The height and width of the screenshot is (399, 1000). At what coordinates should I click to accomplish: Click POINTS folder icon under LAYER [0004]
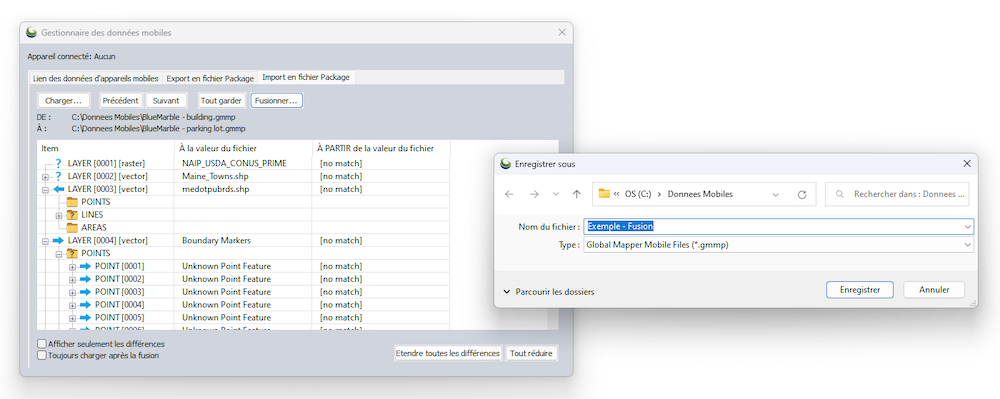(72, 253)
